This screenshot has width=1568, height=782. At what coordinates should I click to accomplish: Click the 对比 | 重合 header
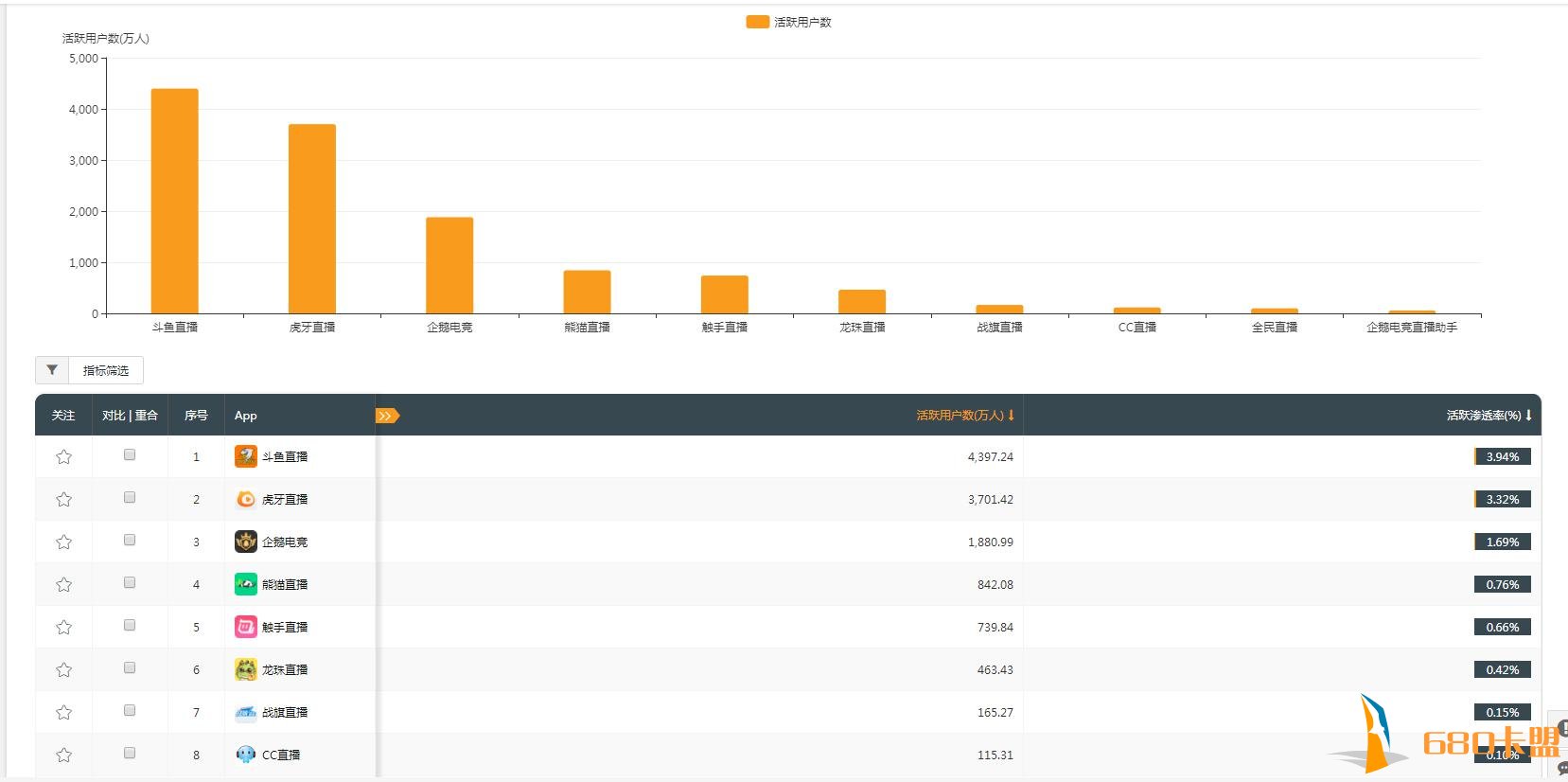130,415
